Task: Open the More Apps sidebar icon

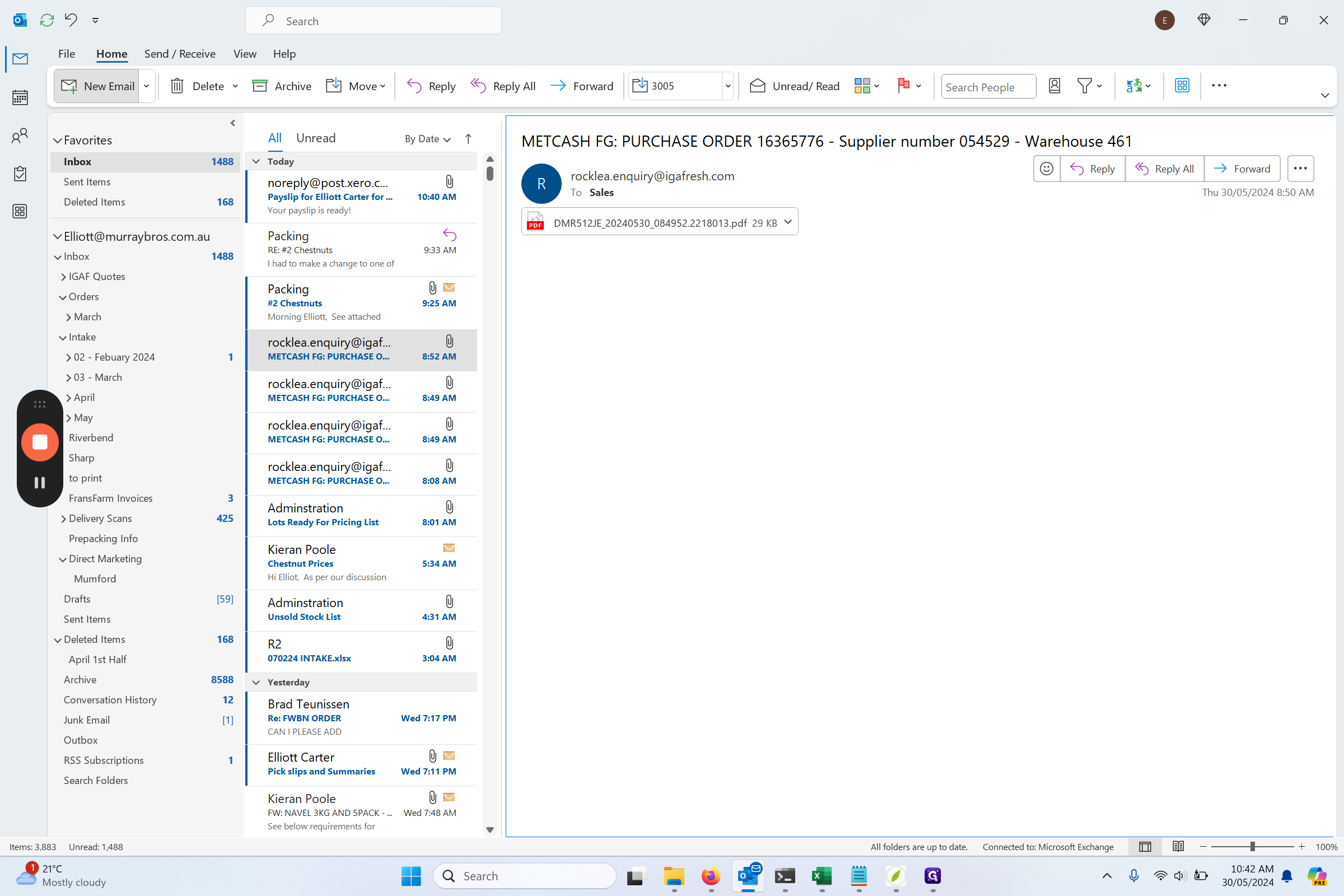Action: [x=20, y=212]
